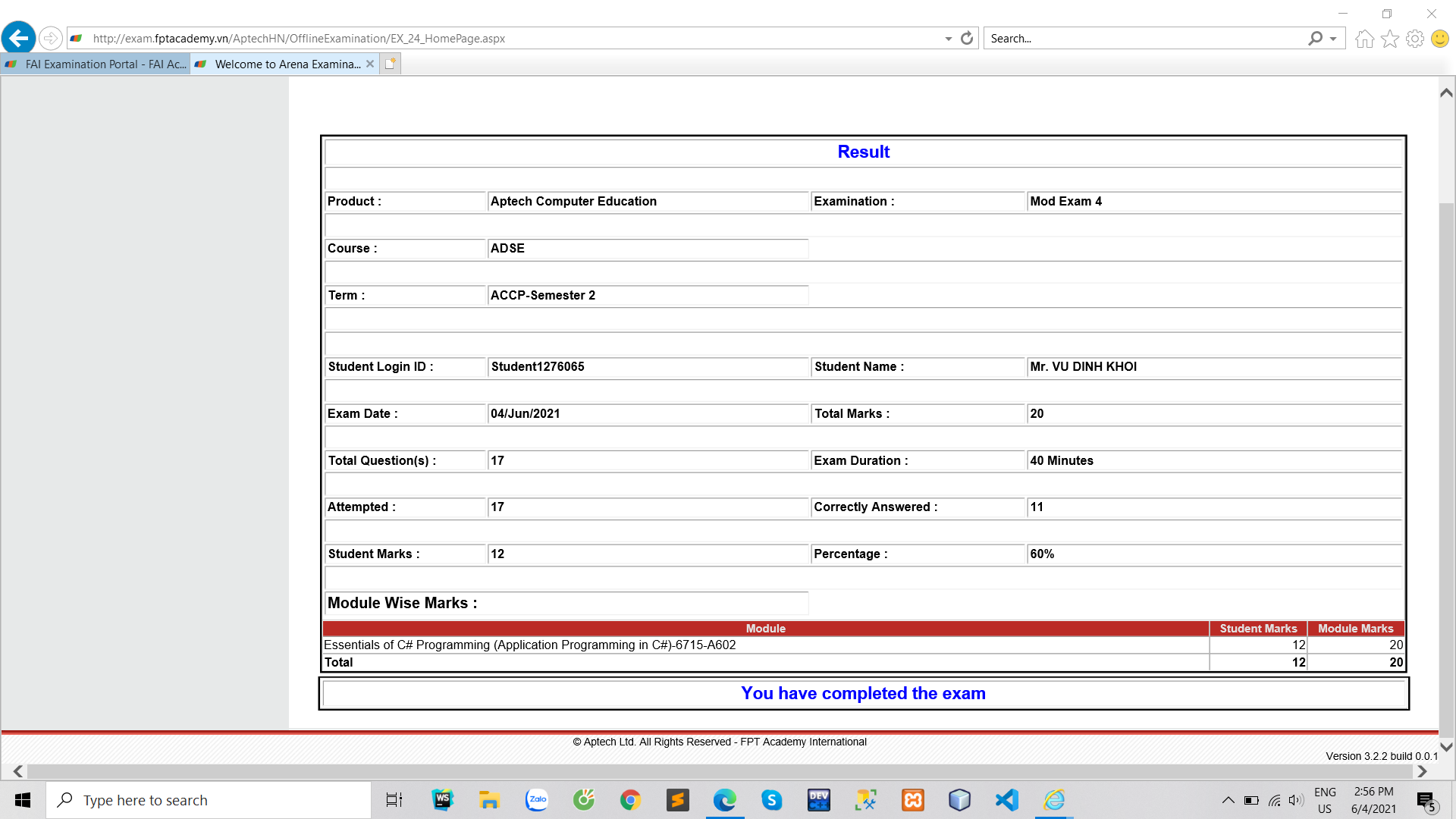Open a new tab button
Screen dimensions: 1456x819
click(x=390, y=64)
